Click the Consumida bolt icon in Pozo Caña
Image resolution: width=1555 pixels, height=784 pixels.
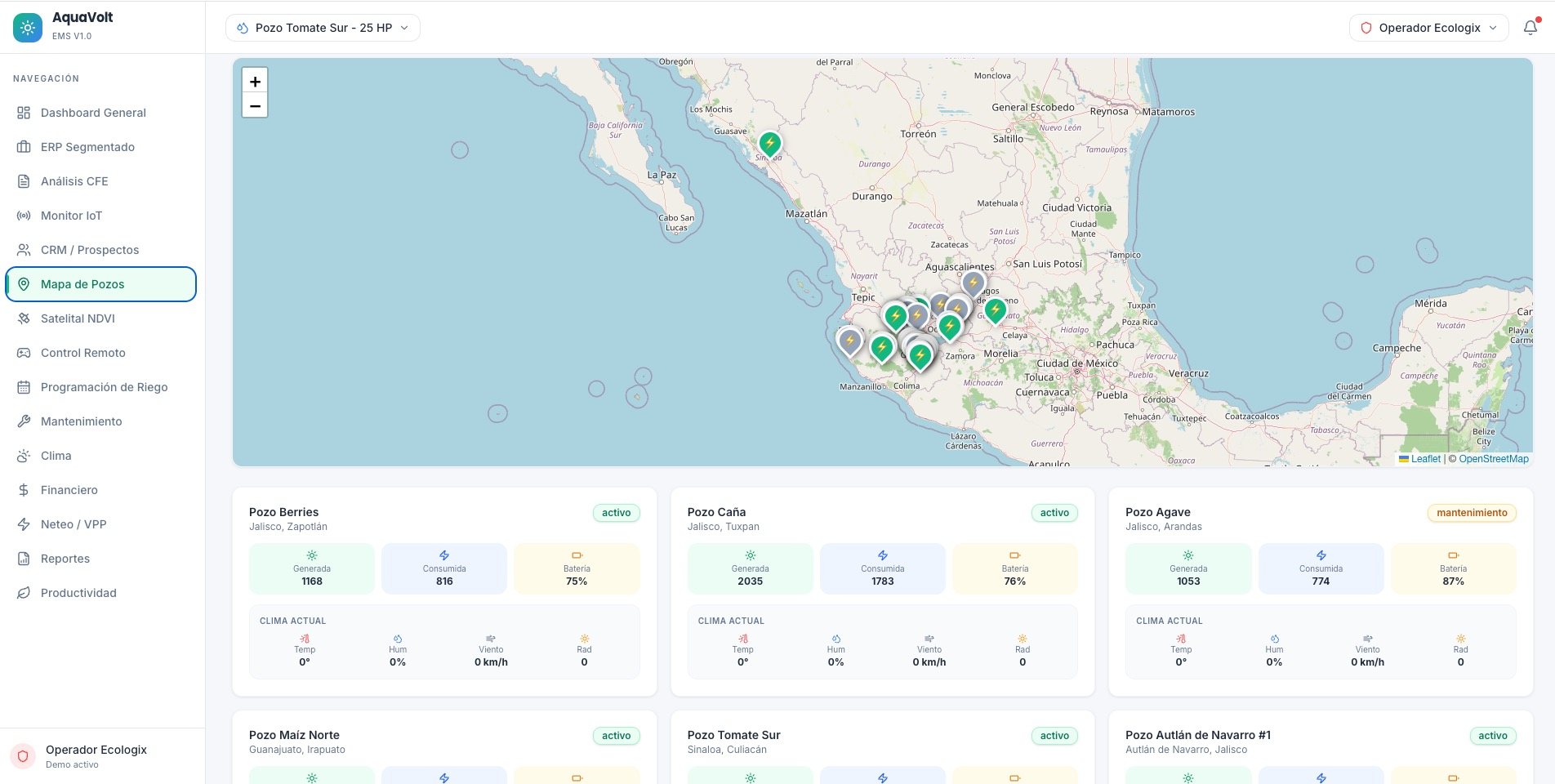(883, 555)
